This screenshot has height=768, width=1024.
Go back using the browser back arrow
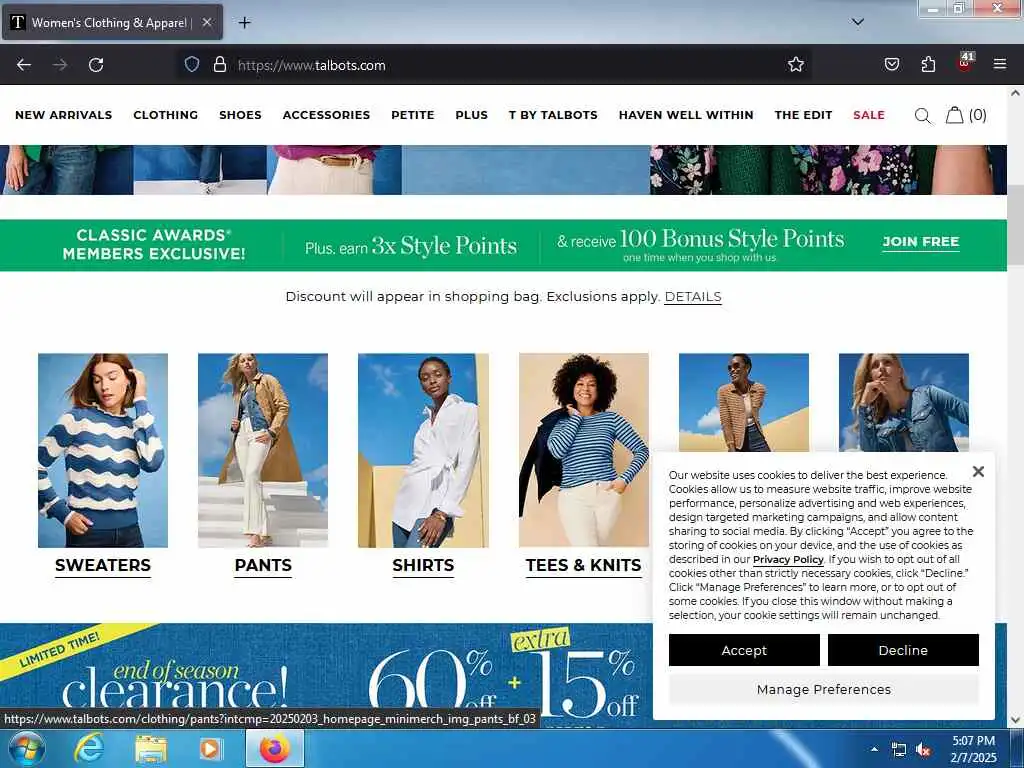pos(24,65)
